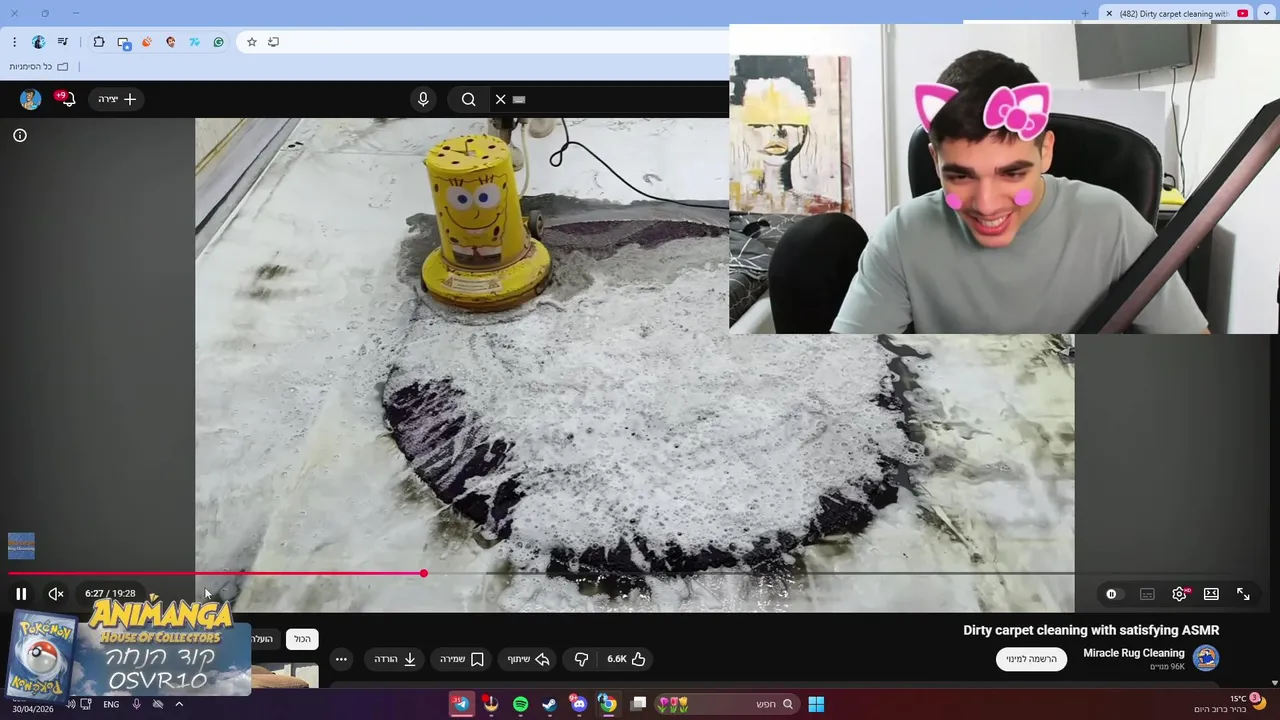Click Chrome icon in taskbar
The image size is (1280, 720).
607,704
